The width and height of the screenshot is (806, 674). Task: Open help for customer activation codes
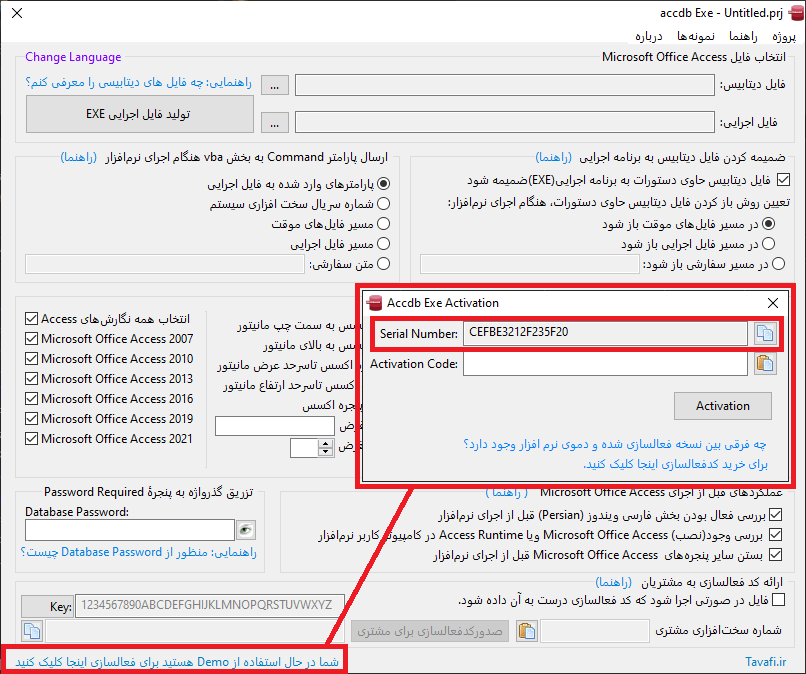(x=613, y=582)
